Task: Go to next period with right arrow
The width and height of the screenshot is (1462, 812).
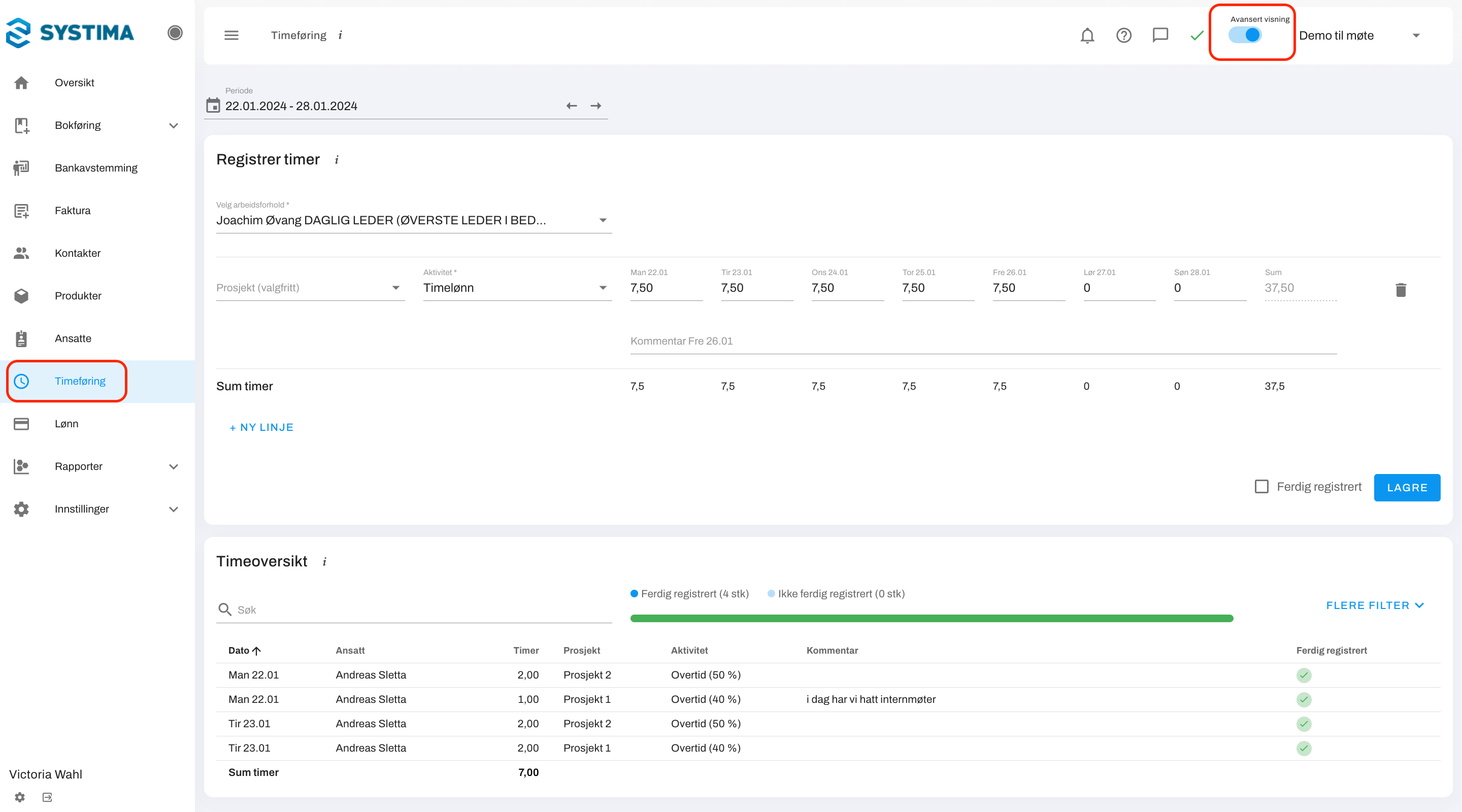Action: [x=595, y=106]
